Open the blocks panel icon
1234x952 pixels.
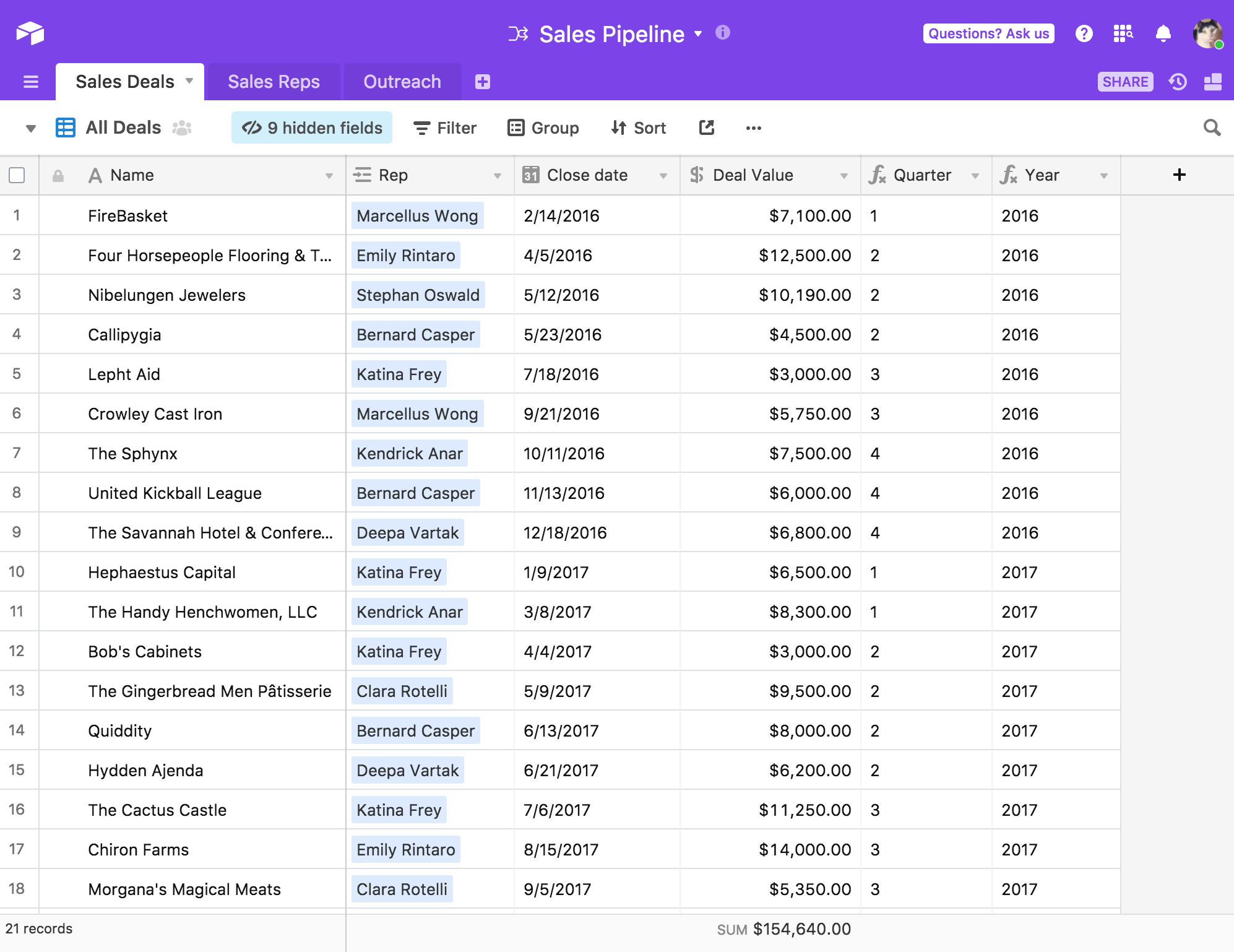(1213, 82)
